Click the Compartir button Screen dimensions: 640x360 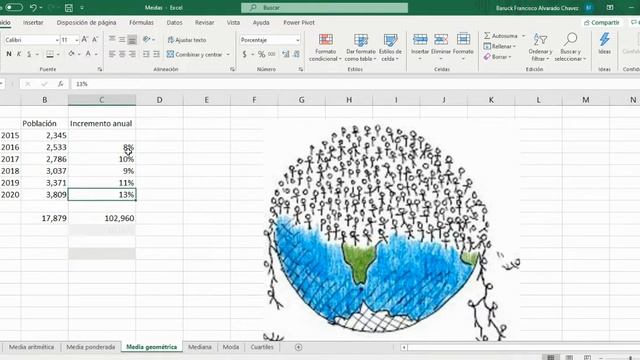click(602, 23)
